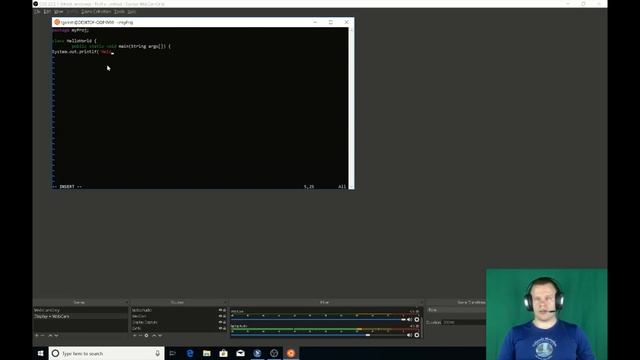
Task: Toggle lock icon of topmost source row
Action: pos(225,310)
